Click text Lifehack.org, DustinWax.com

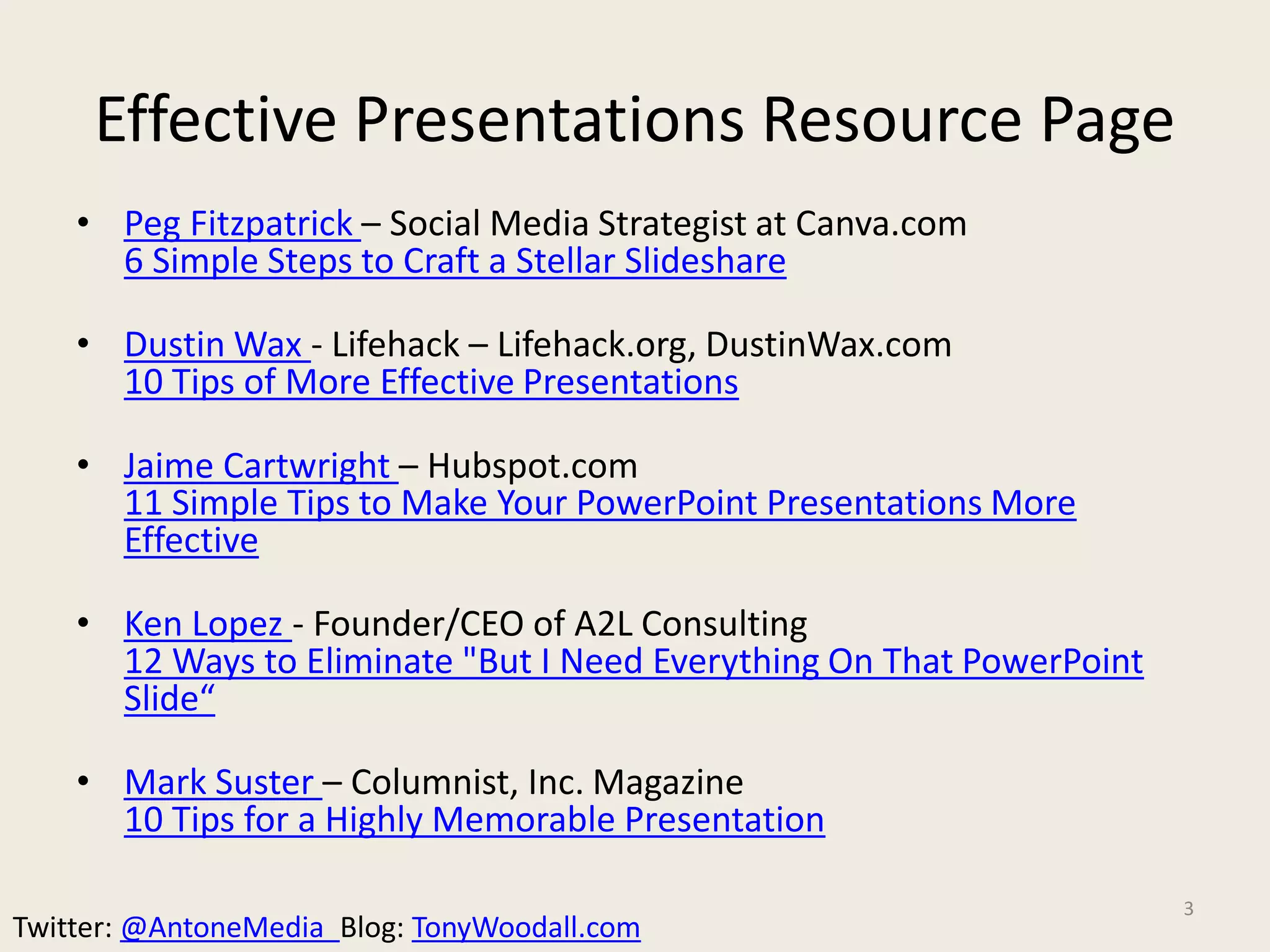click(x=724, y=345)
